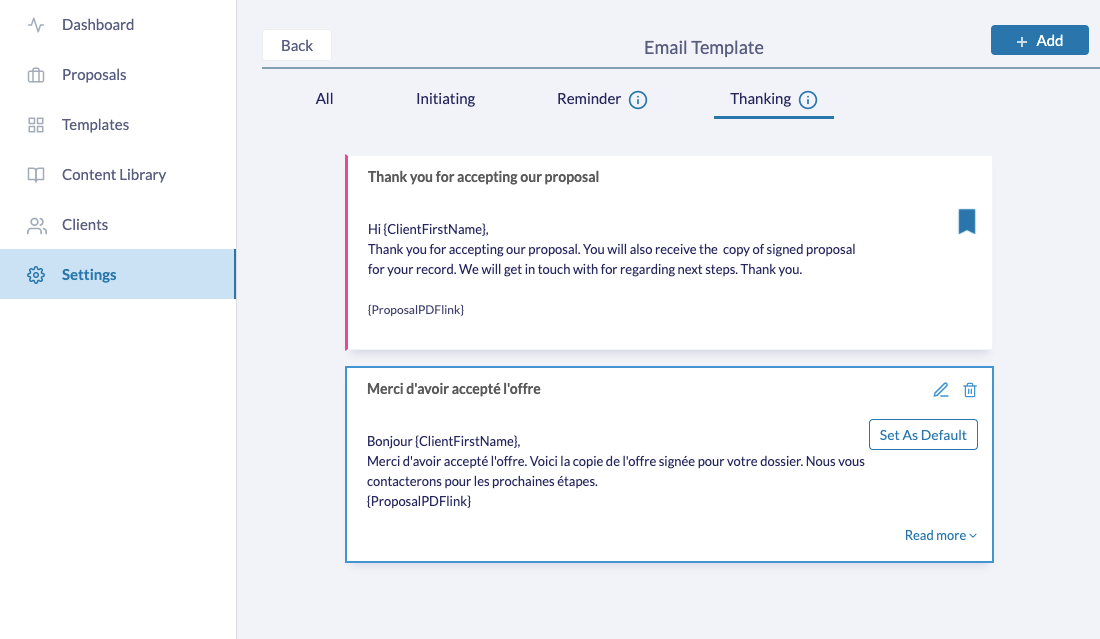
Task: Click the plus icon on Add button
Action: (1022, 42)
